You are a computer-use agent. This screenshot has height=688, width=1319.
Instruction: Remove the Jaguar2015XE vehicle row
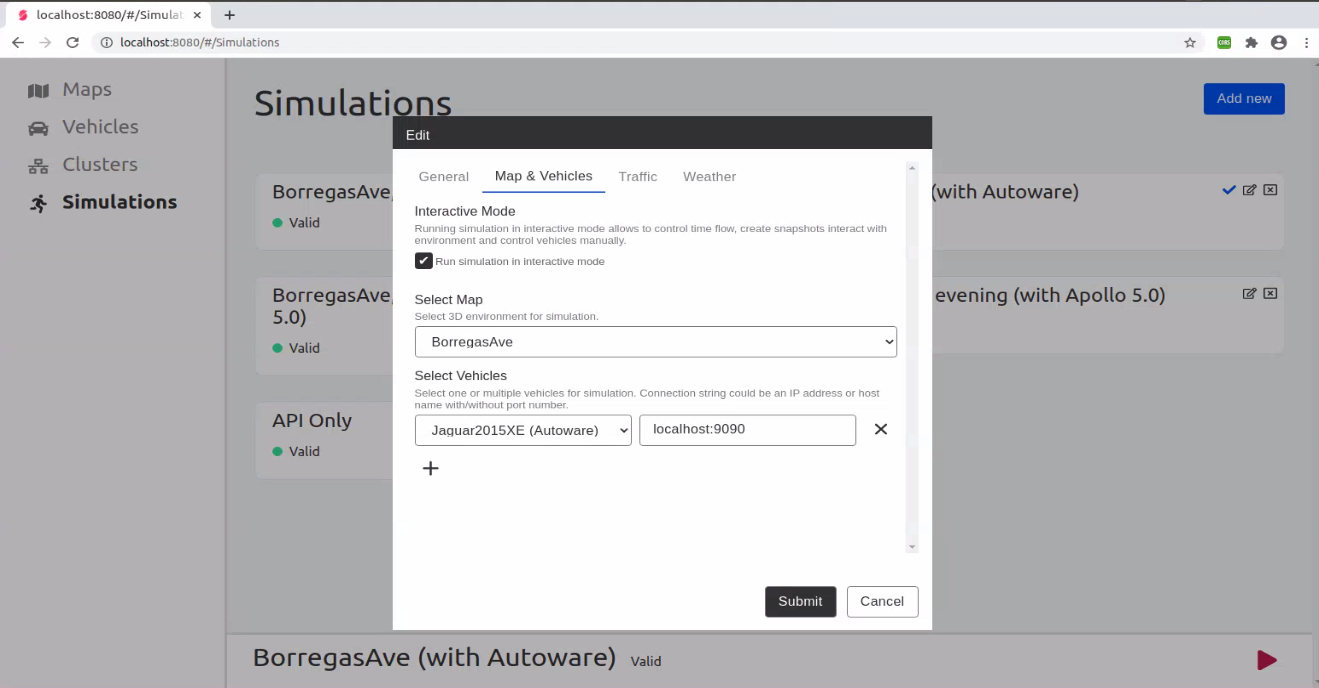[880, 428]
